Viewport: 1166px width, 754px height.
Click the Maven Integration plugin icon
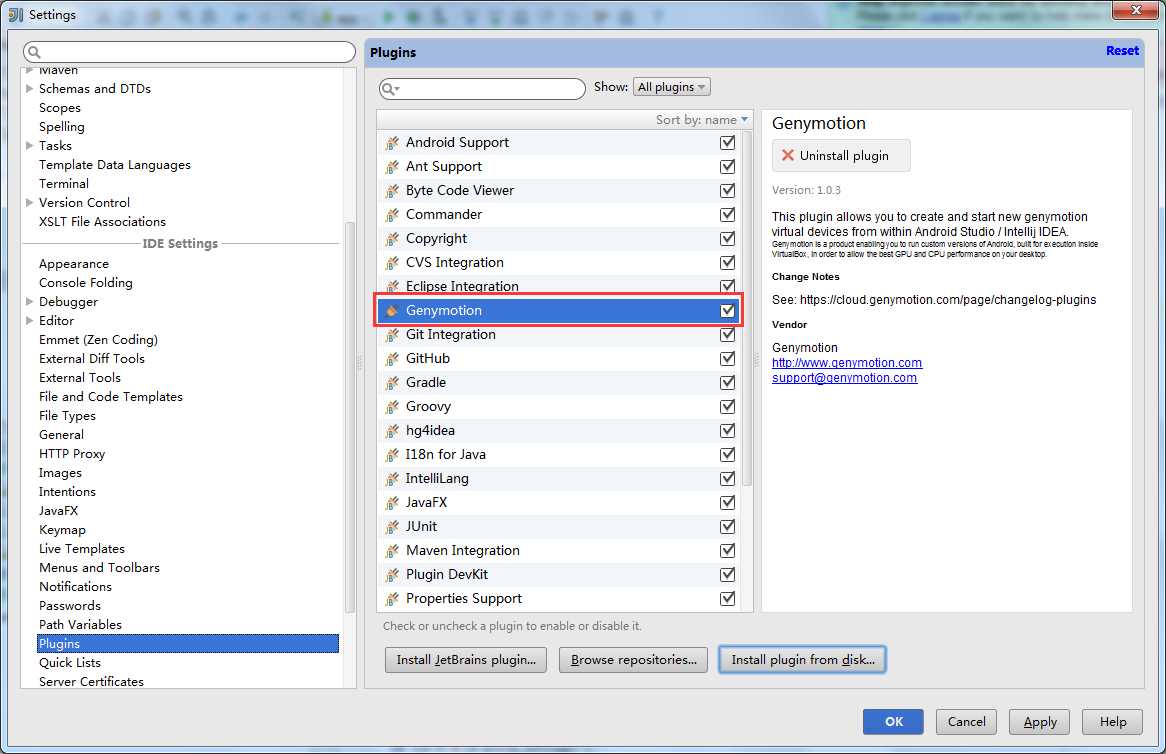392,551
